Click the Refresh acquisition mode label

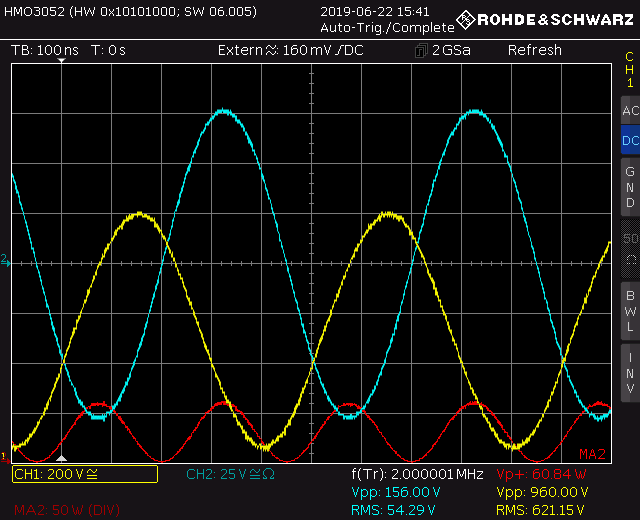click(x=534, y=50)
